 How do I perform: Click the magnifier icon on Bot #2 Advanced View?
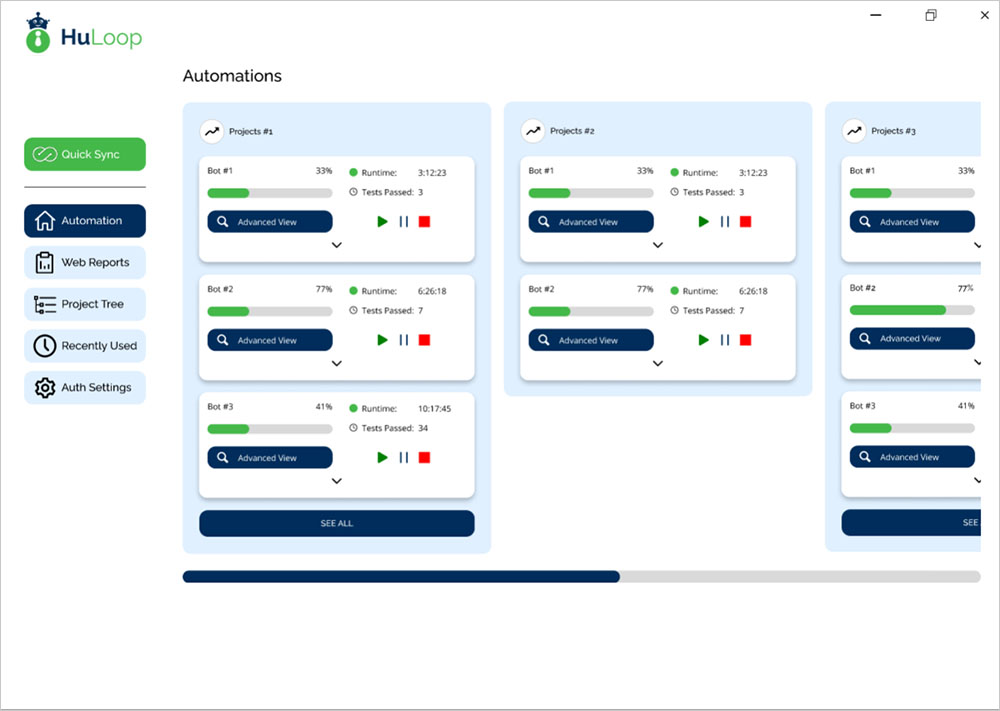(222, 339)
